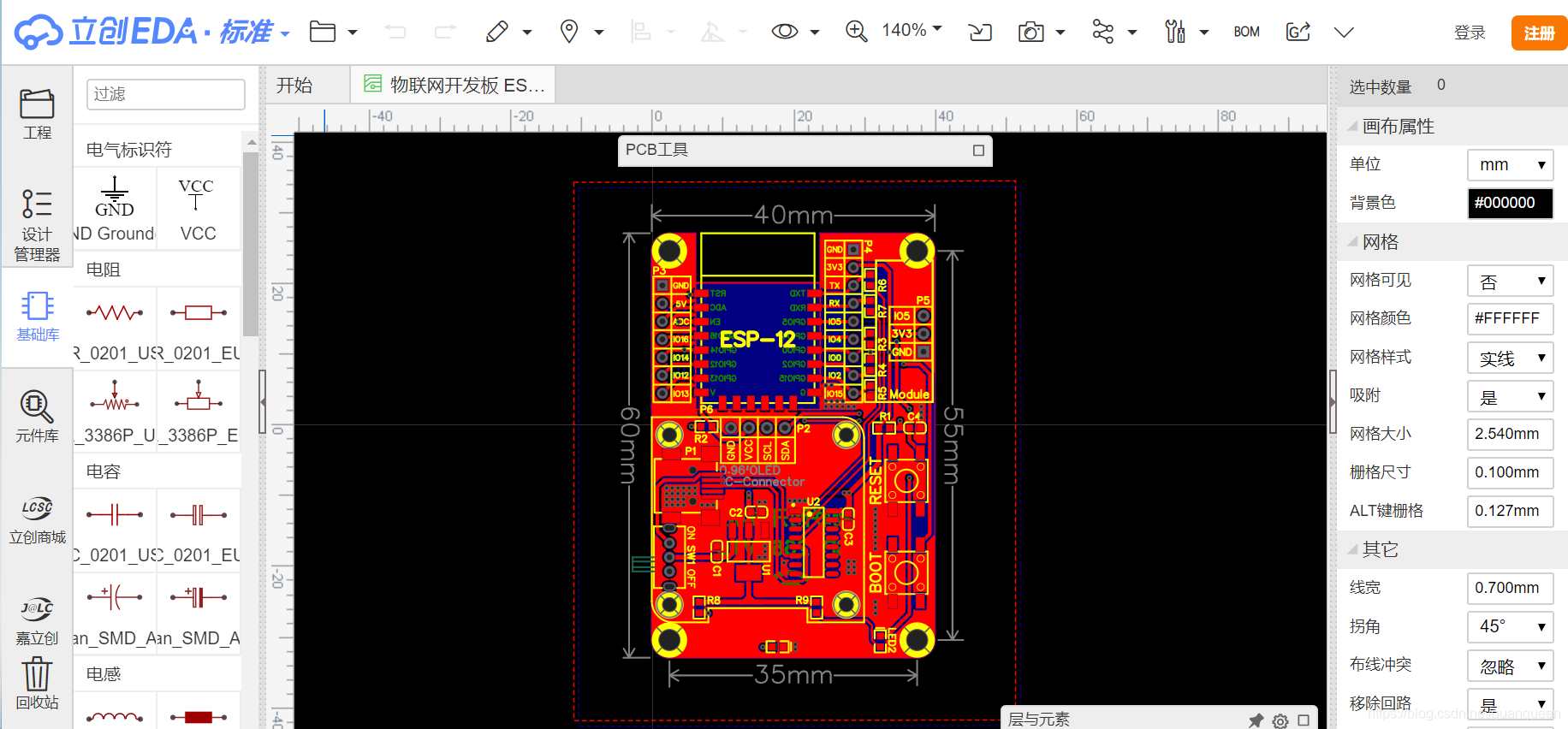Click the redo arrow icon
1568x729 pixels.
(x=445, y=32)
